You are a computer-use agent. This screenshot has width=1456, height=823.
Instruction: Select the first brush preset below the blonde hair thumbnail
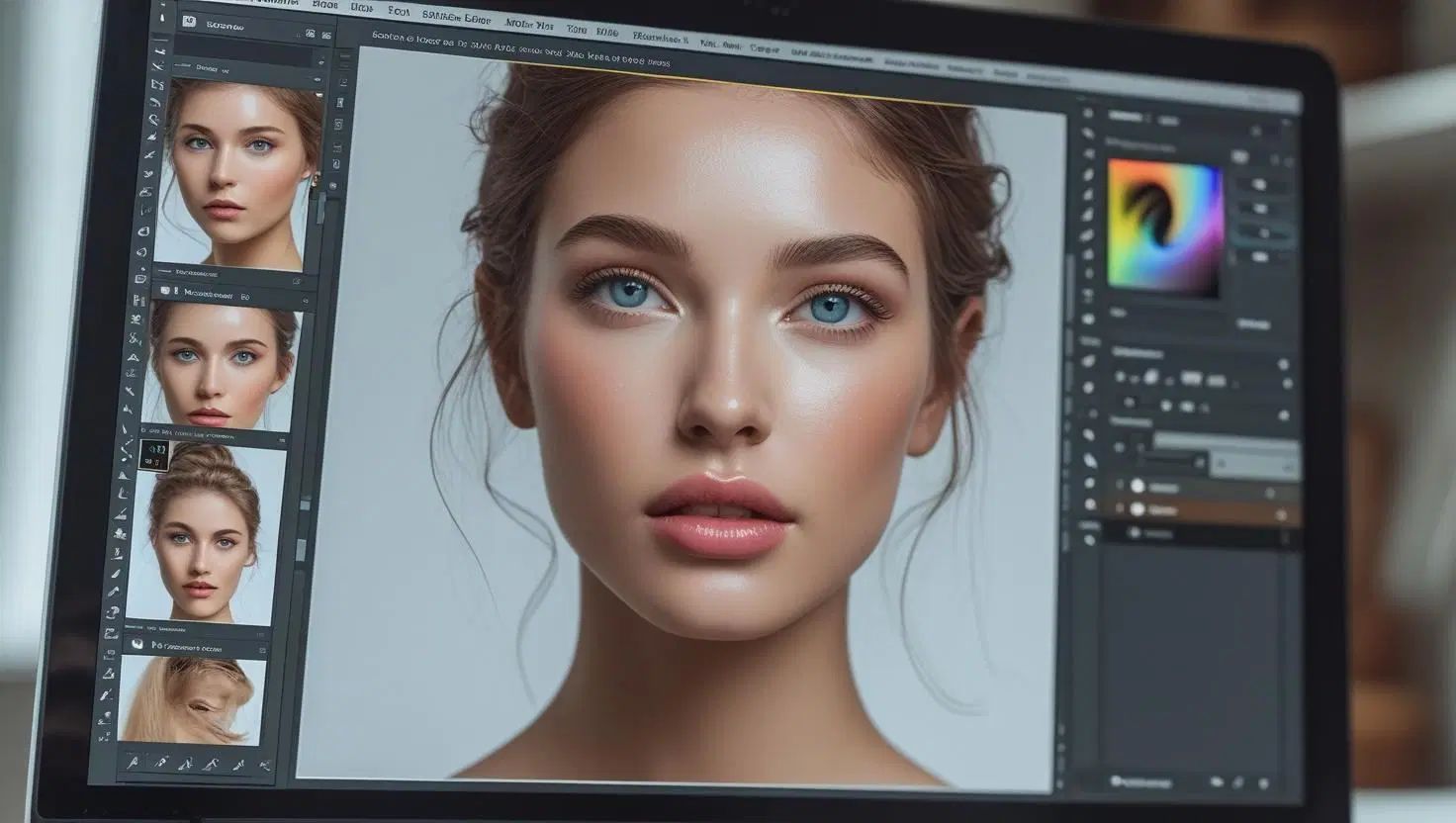click(133, 762)
